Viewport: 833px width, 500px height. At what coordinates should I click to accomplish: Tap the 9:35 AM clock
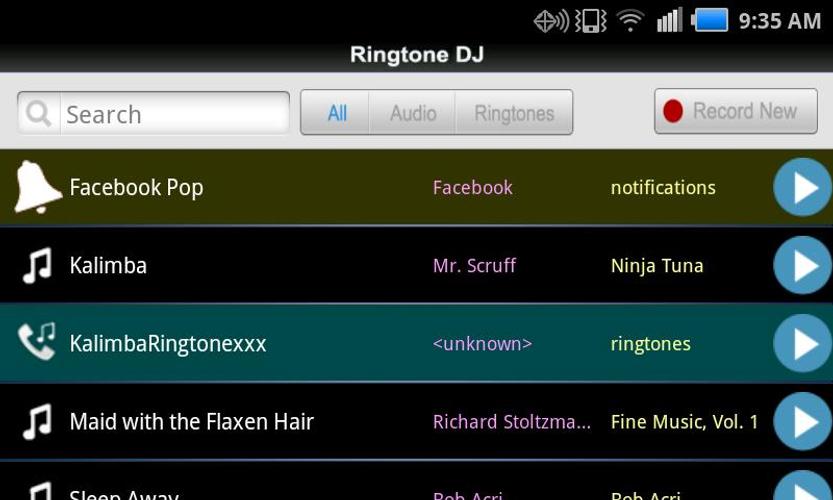tap(779, 21)
